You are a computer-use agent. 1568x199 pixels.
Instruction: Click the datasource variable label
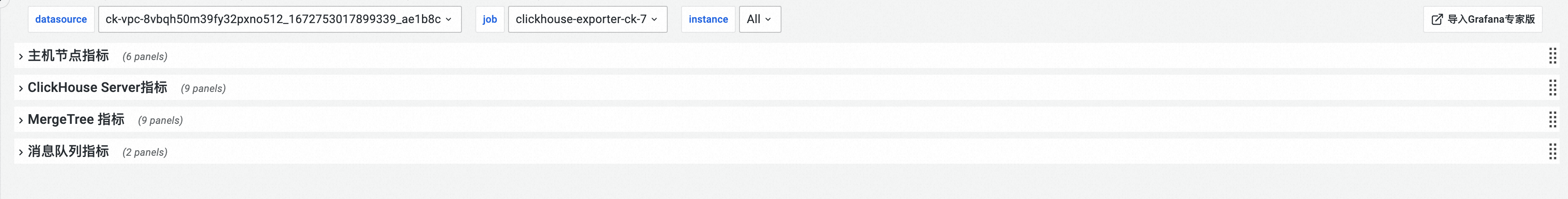(x=61, y=19)
